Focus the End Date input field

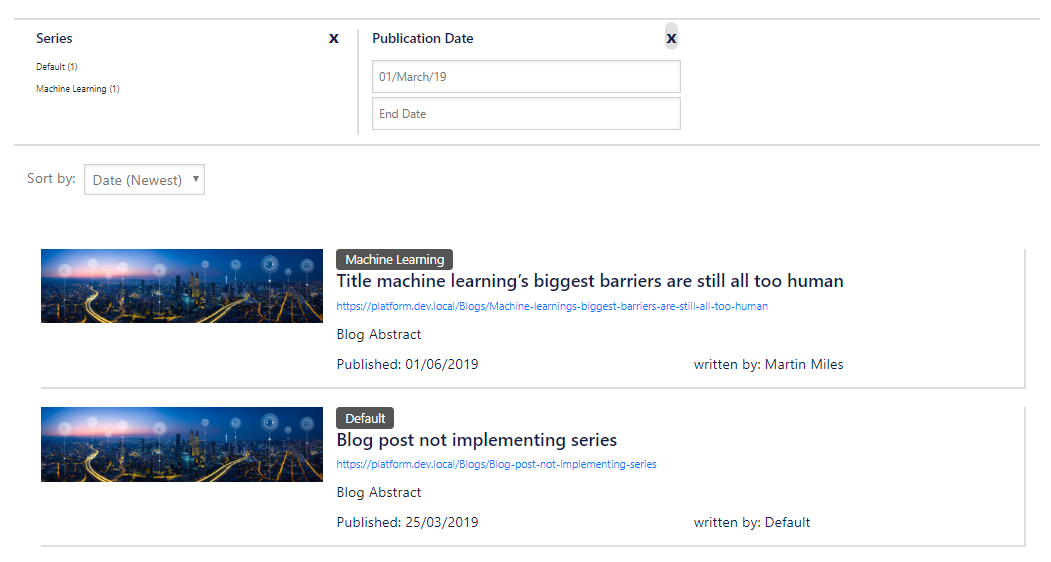(526, 114)
